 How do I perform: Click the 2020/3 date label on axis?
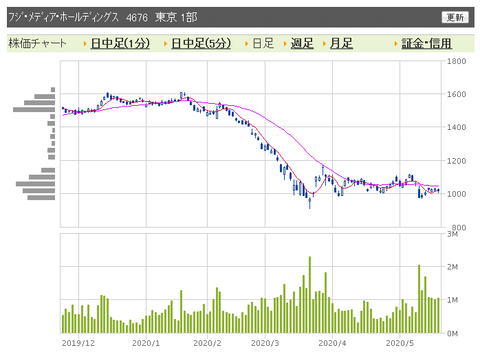(x=265, y=343)
